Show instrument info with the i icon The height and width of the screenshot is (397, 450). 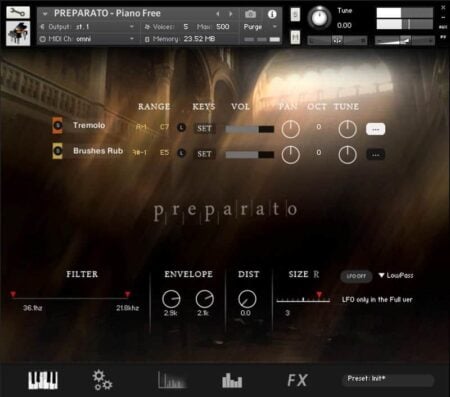(x=272, y=14)
